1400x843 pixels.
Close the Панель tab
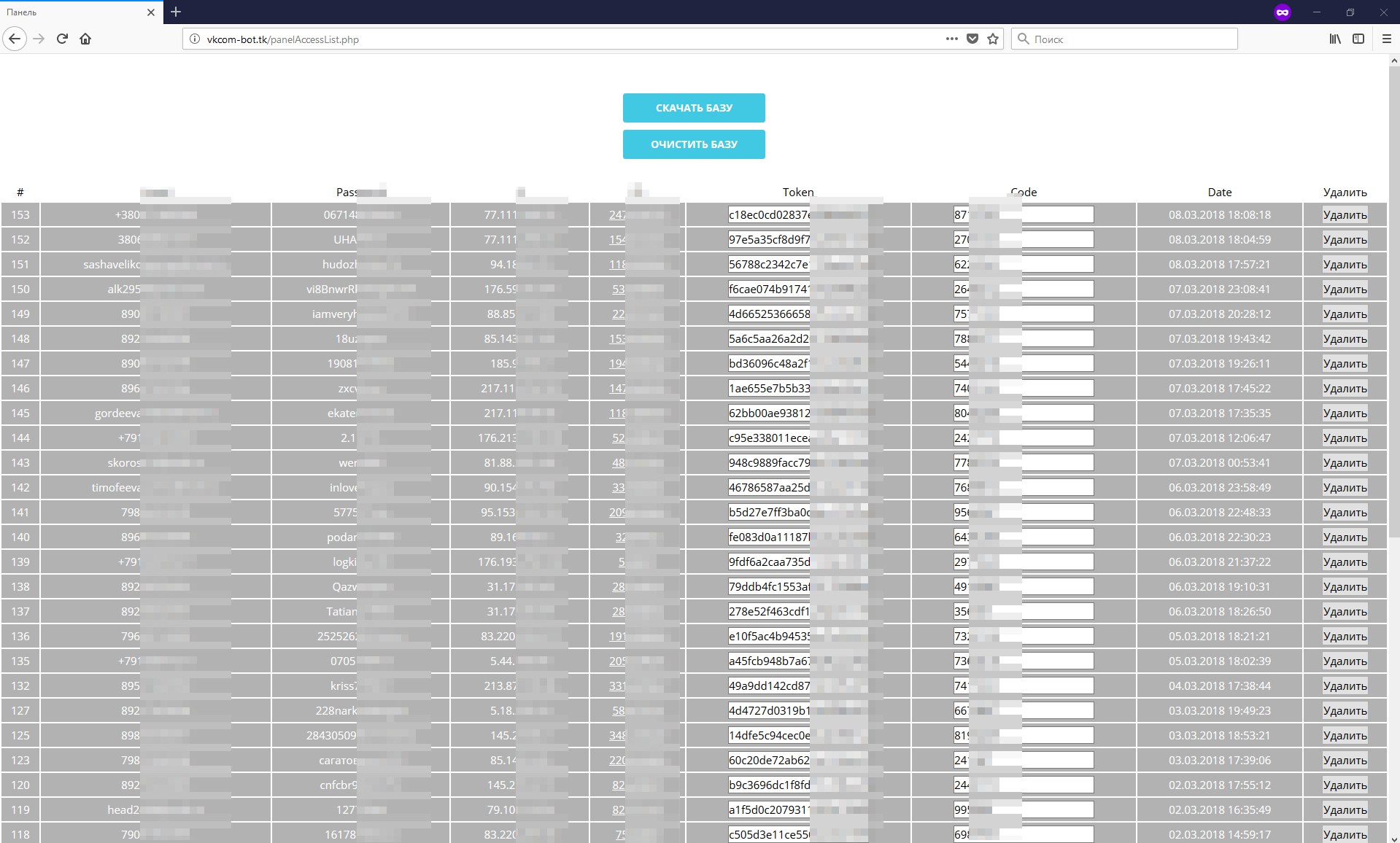click(151, 12)
